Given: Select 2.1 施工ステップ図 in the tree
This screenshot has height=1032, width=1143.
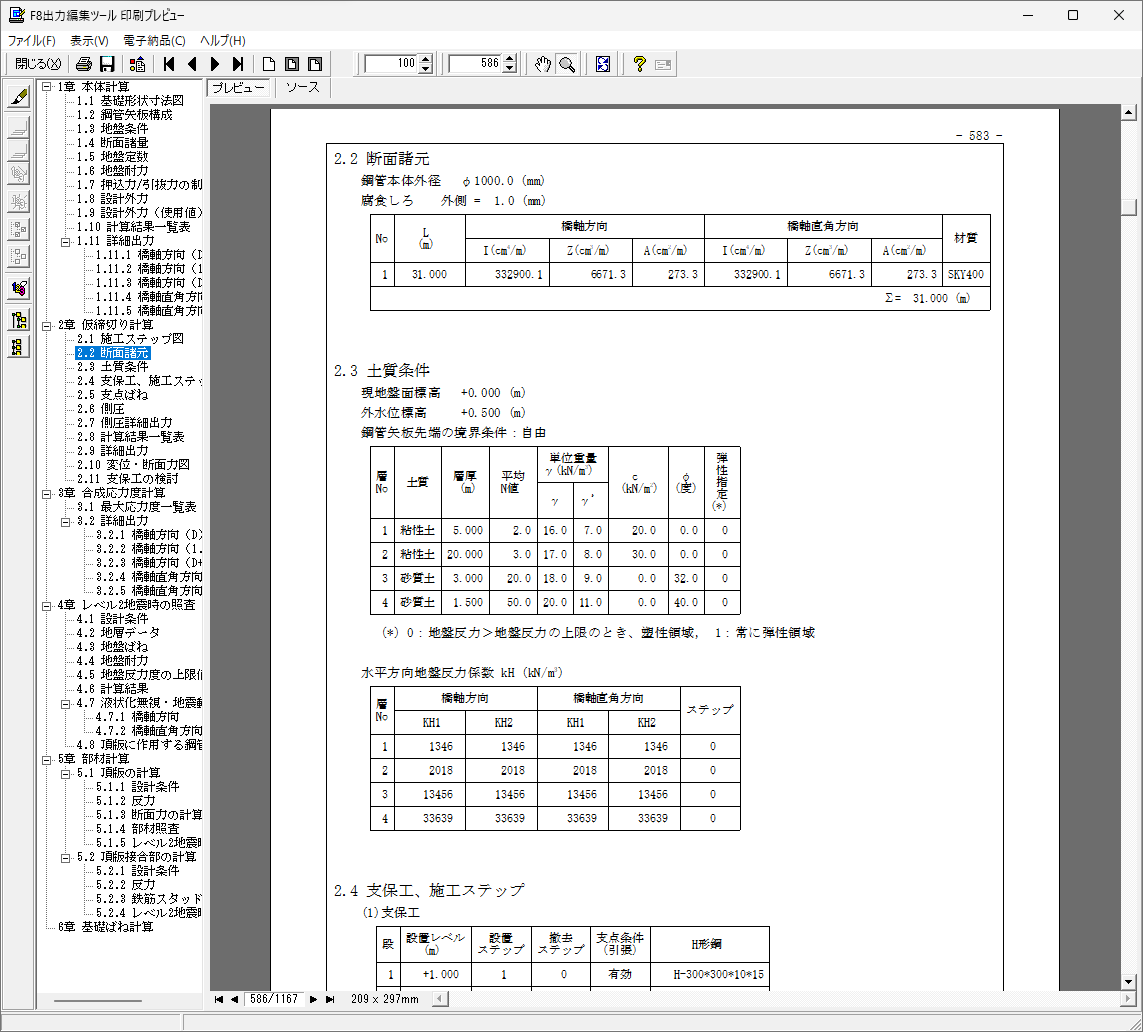Looking at the screenshot, I should click(130, 339).
